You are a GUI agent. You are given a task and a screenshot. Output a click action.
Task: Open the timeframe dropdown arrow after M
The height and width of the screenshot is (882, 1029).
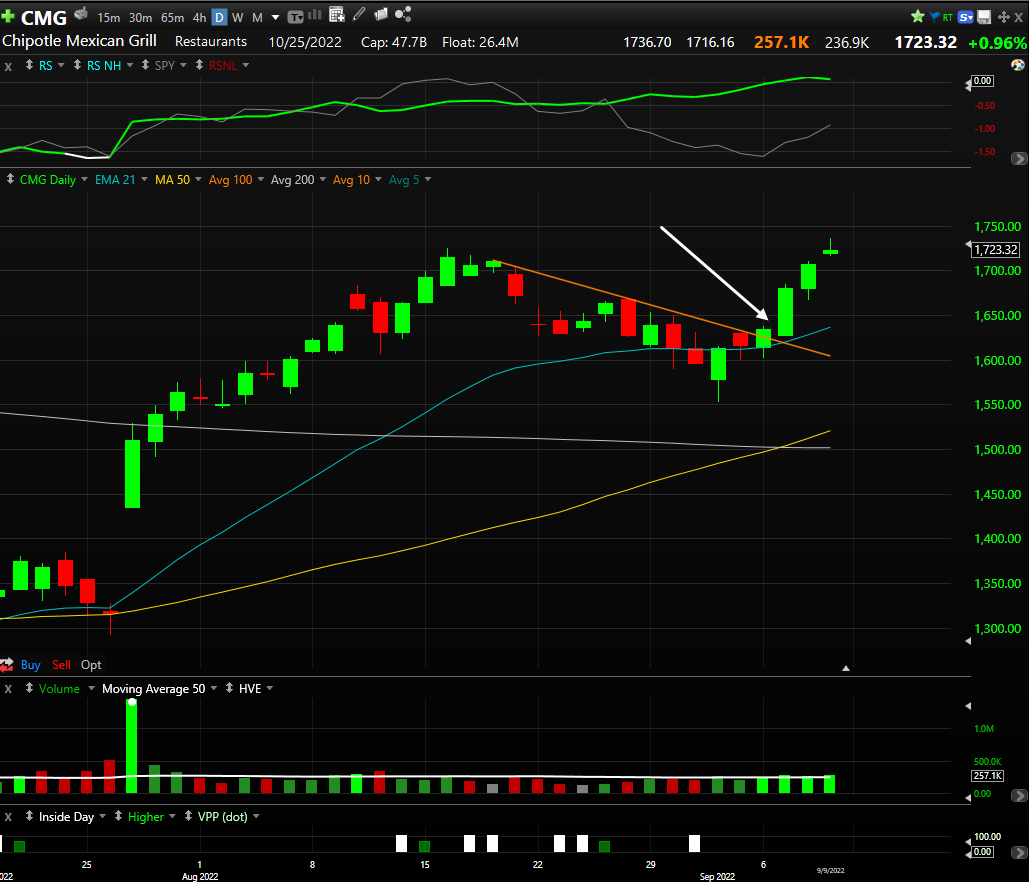(276, 18)
